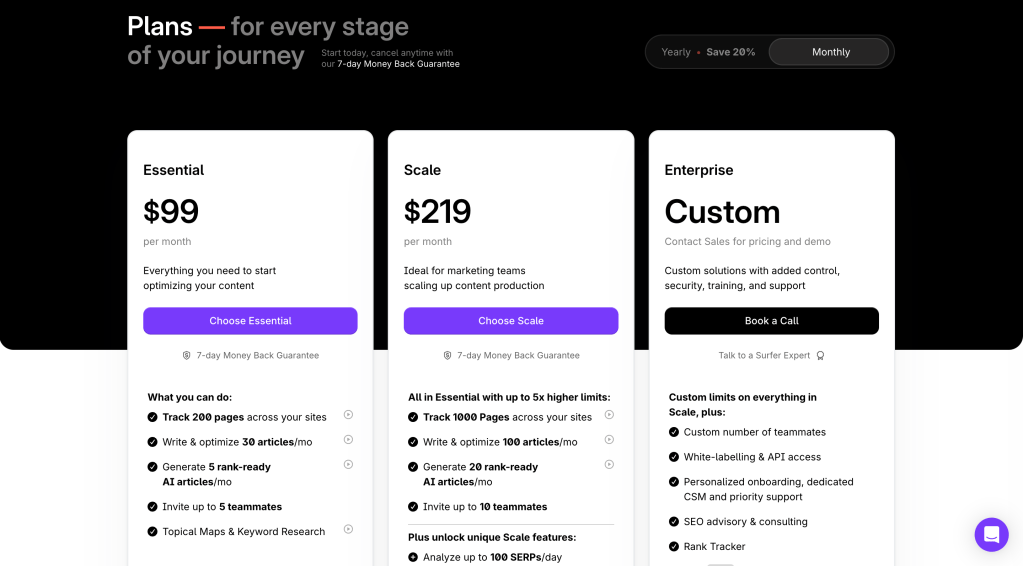Open the chat support widget
Image resolution: width=1023 pixels, height=566 pixels.
point(991,534)
